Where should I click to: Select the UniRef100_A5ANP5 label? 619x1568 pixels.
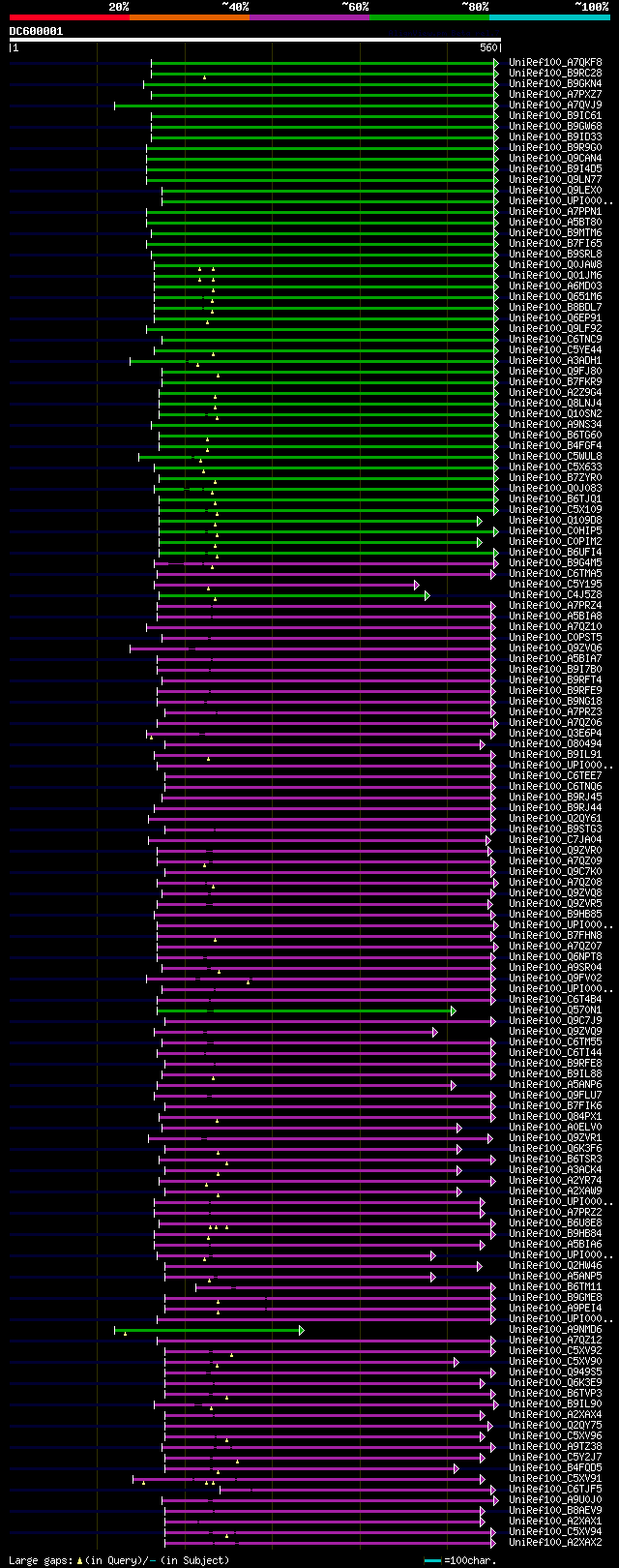(555, 1276)
